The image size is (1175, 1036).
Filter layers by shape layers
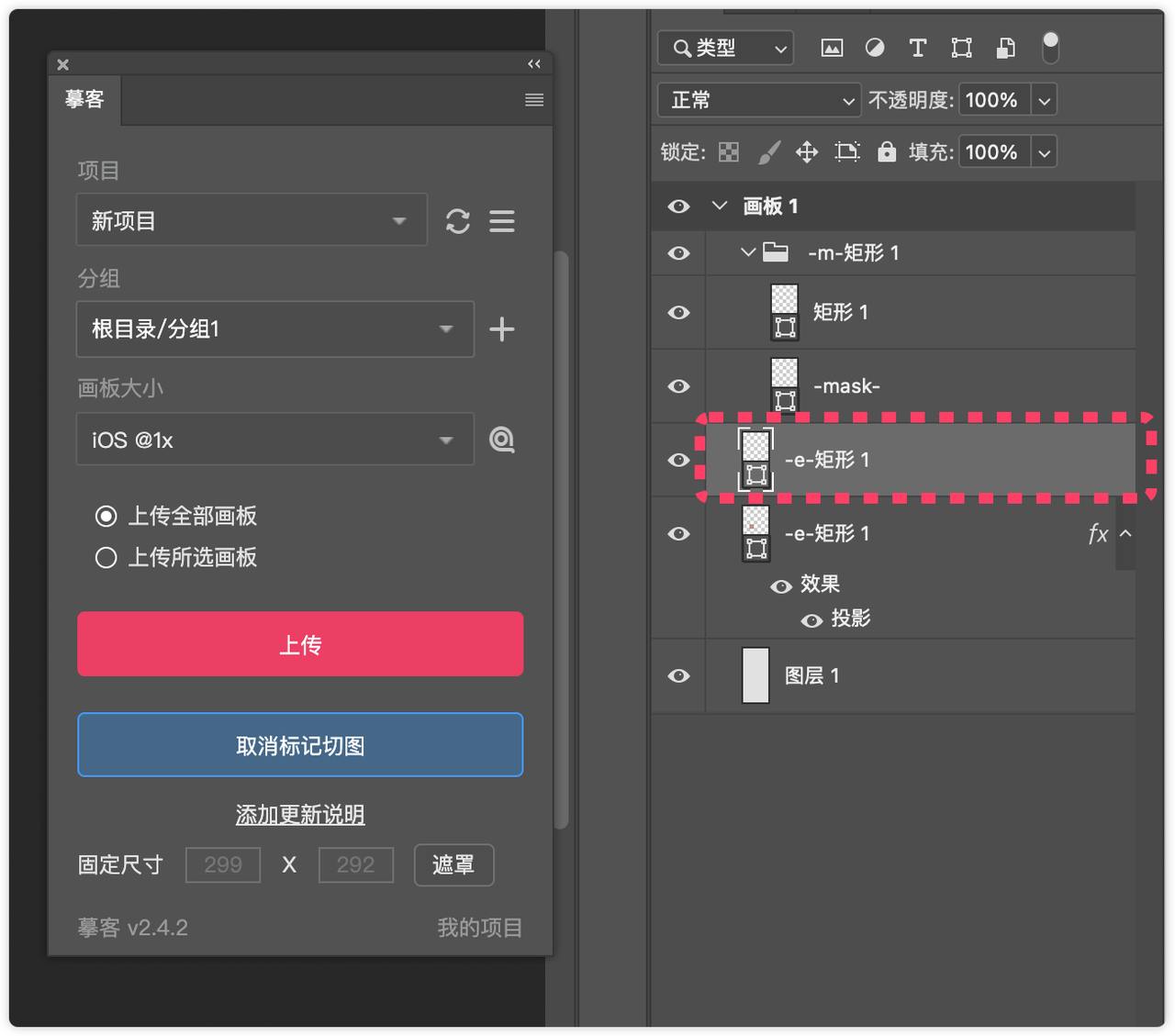(961, 48)
